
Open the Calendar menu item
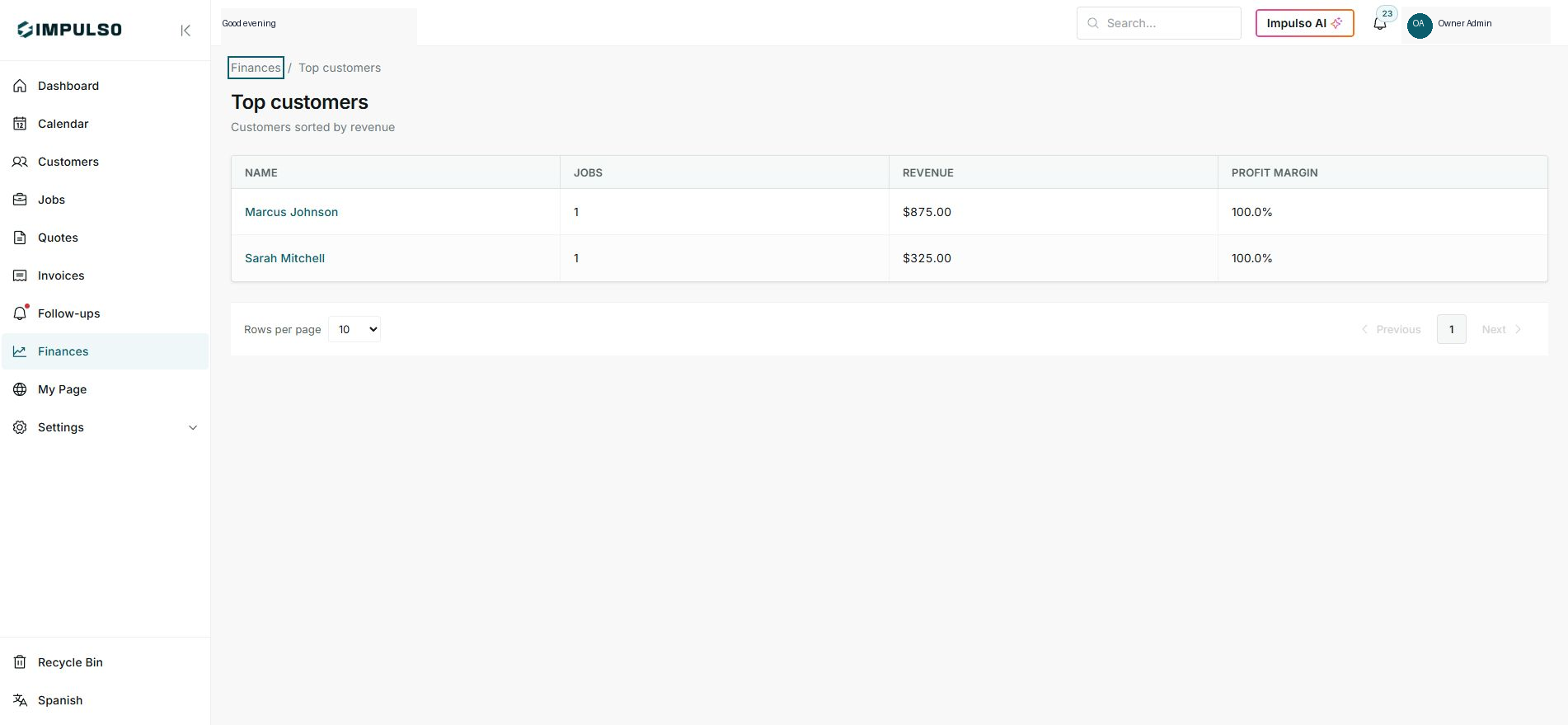(x=106, y=124)
